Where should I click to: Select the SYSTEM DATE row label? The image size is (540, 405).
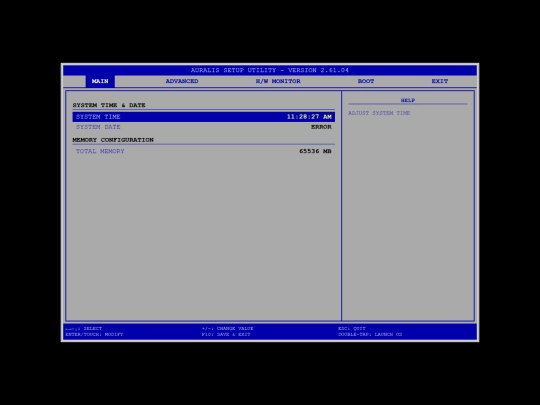coord(98,127)
